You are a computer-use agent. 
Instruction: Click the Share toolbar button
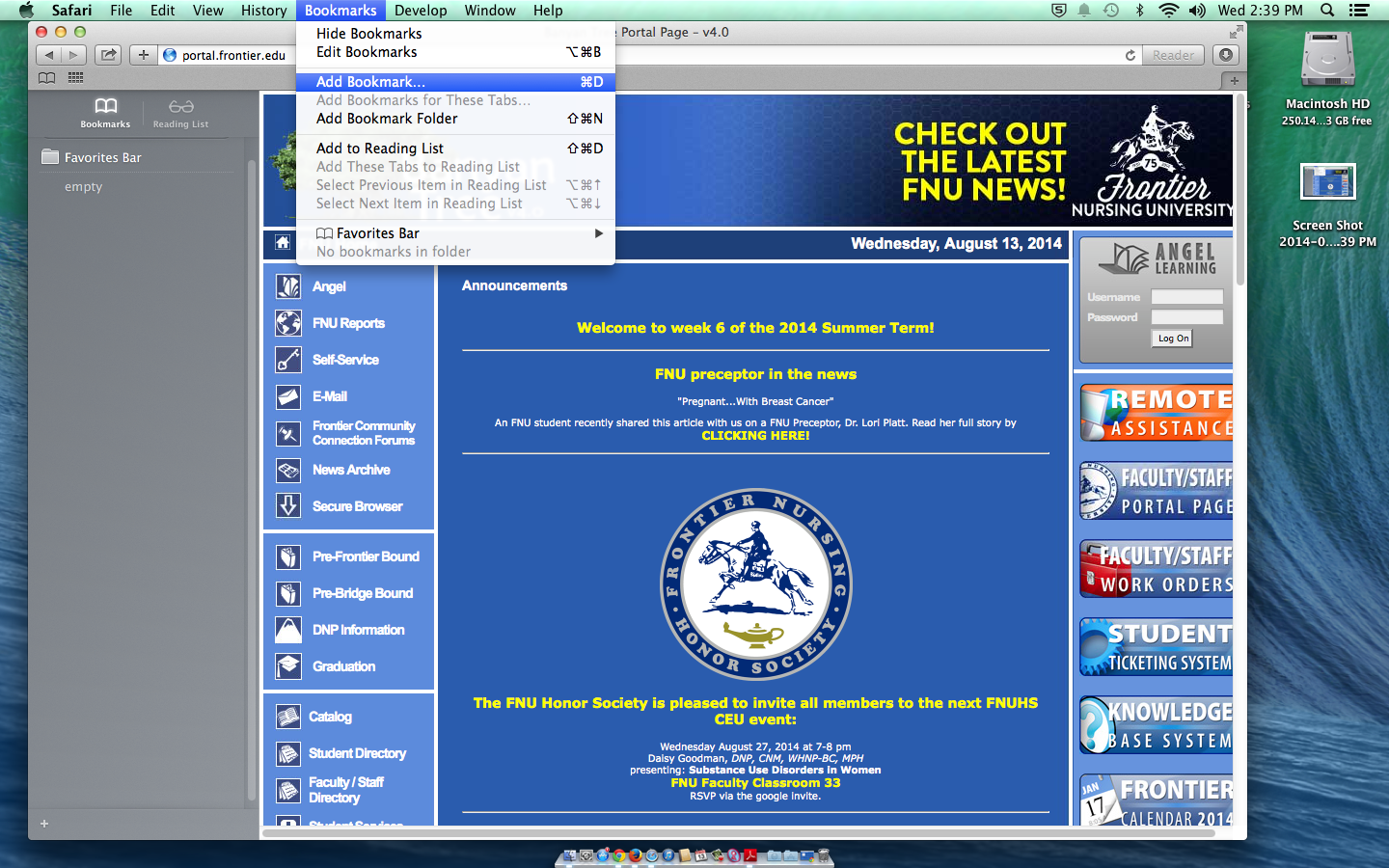click(108, 55)
